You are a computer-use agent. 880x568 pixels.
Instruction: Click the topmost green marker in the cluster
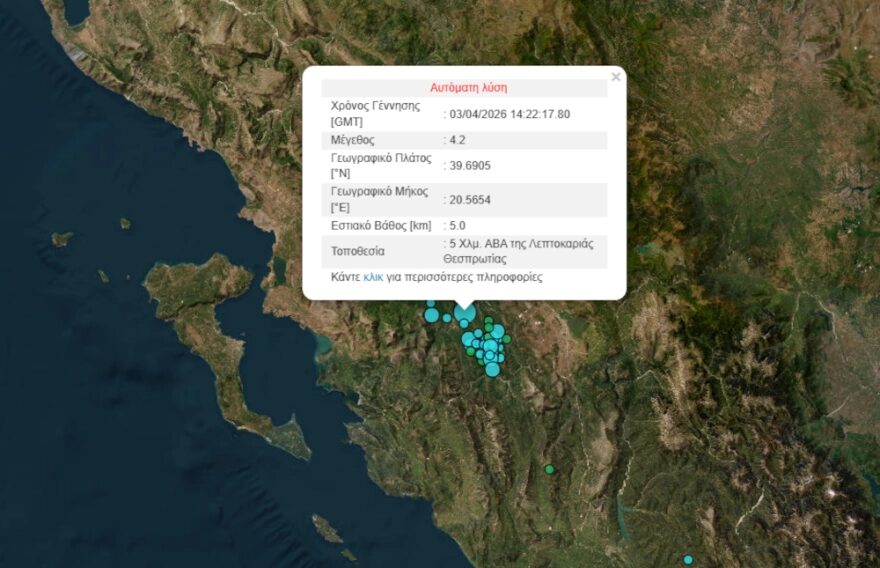(488, 322)
